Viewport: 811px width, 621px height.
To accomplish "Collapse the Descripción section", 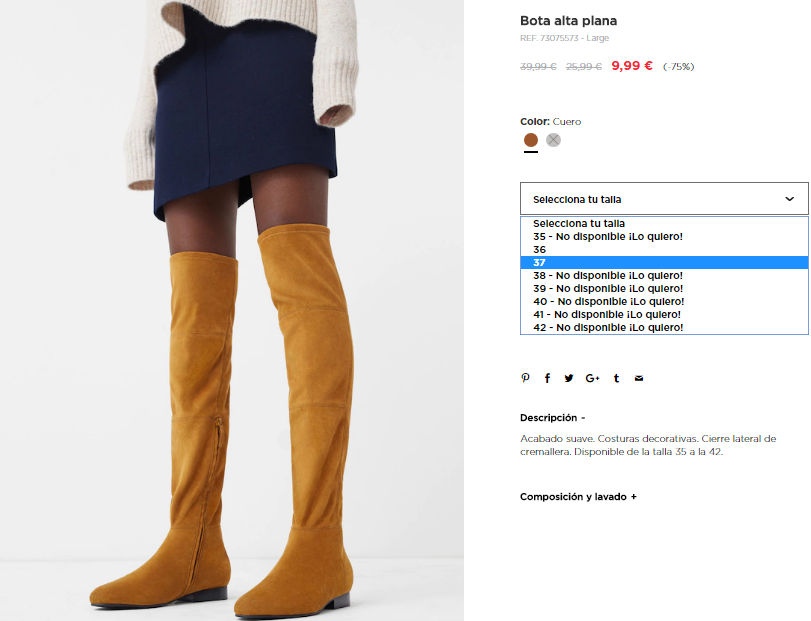I will (x=552, y=417).
